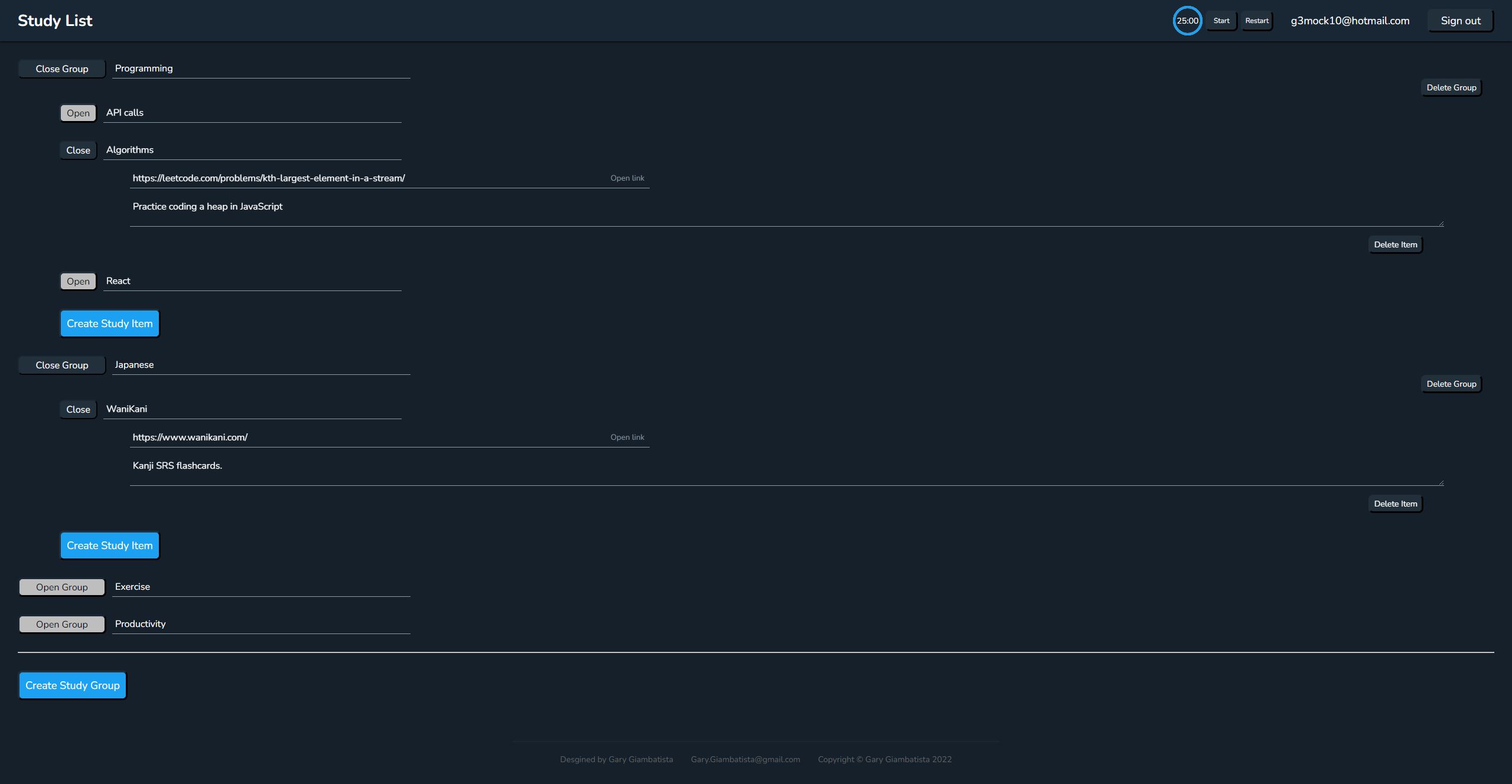Open link for WaniKani URL

627,437
